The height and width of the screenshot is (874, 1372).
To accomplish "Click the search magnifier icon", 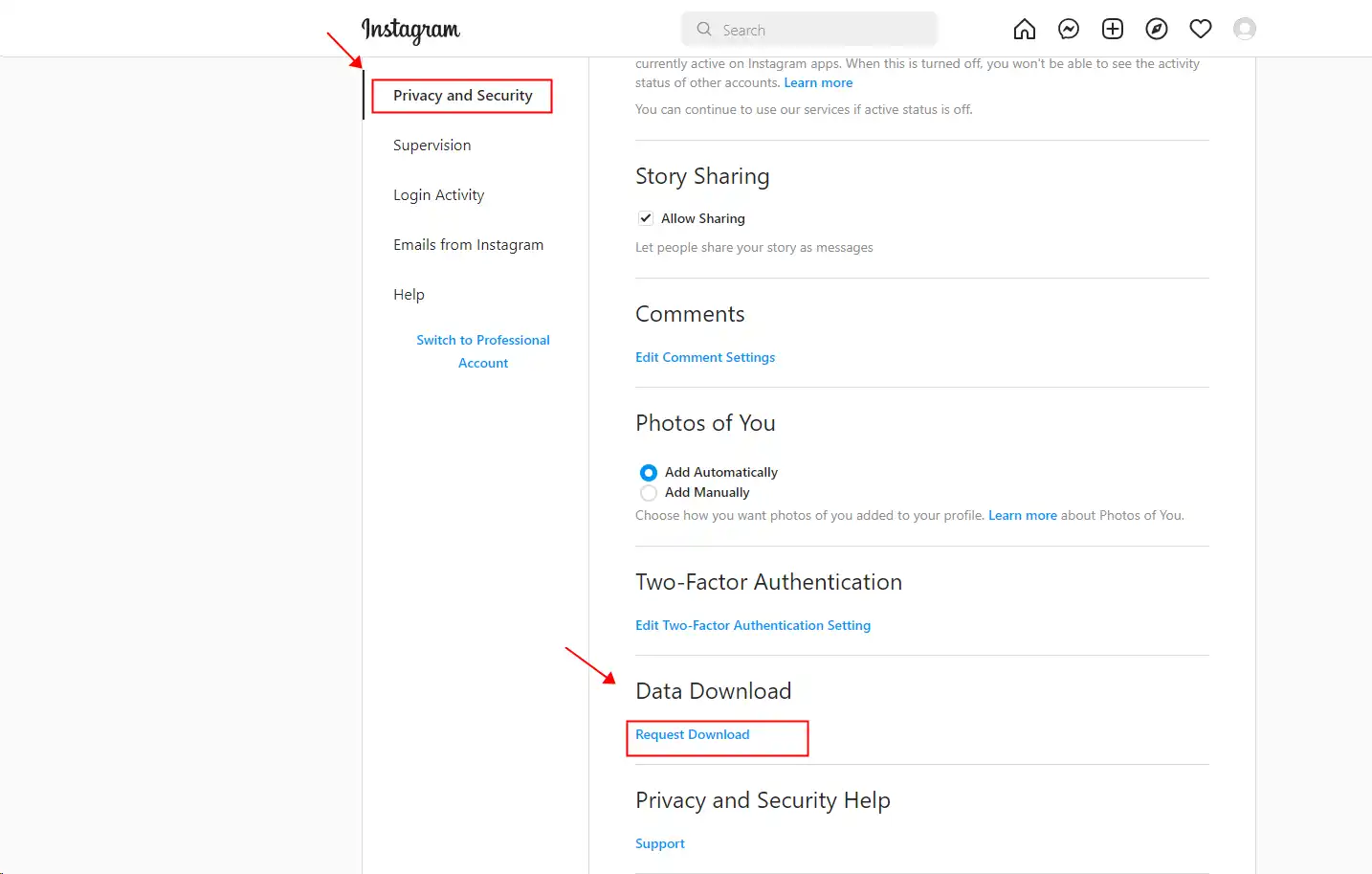I will [704, 30].
